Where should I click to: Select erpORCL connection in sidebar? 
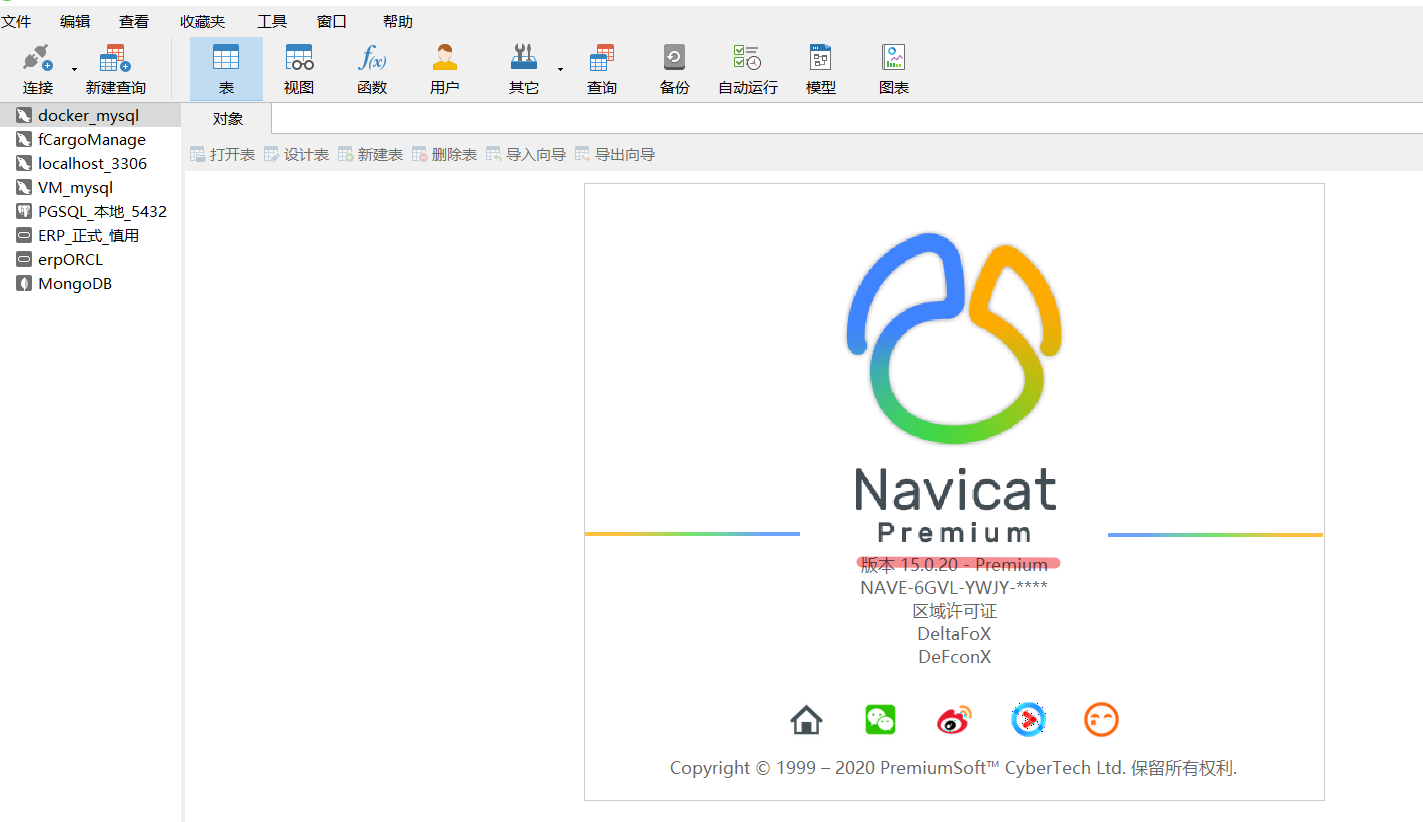[x=90, y=260]
